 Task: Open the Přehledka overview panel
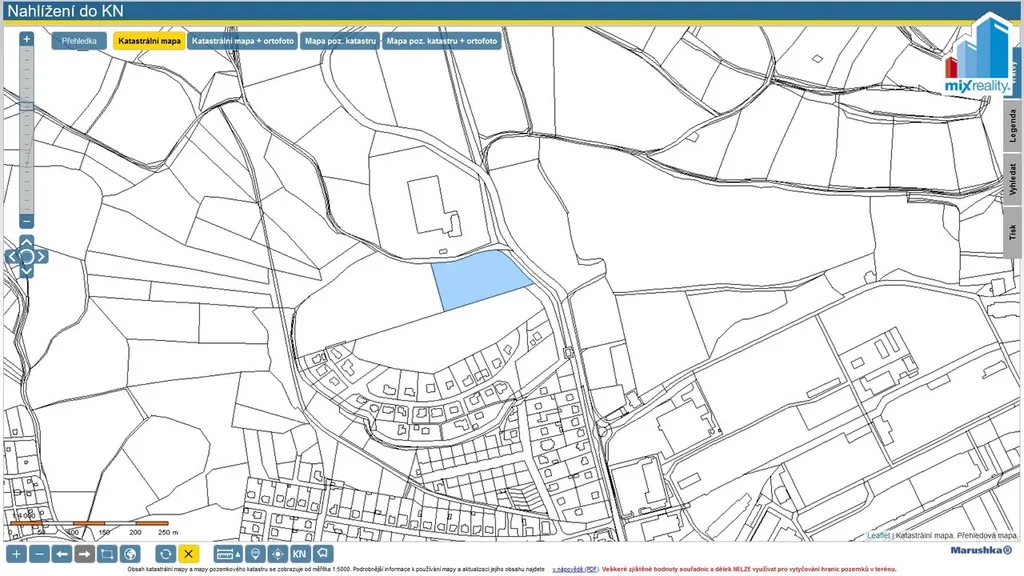(79, 42)
